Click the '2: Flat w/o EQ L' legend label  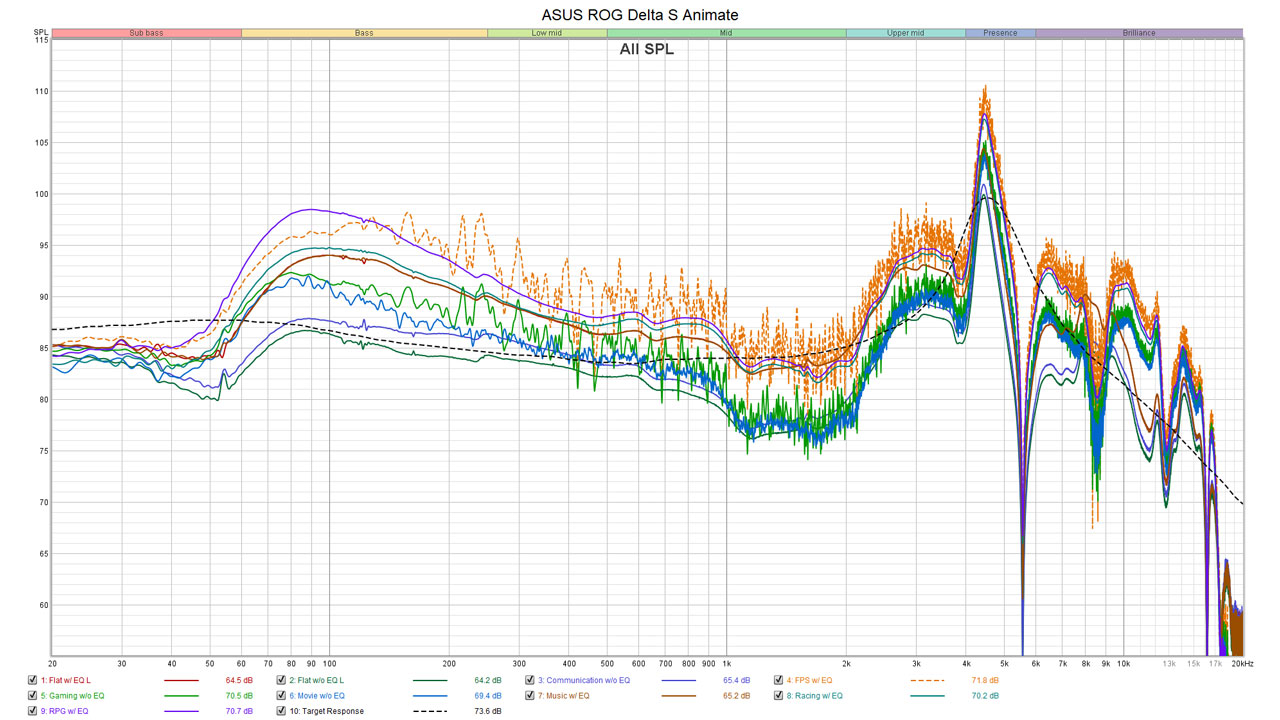click(317, 680)
